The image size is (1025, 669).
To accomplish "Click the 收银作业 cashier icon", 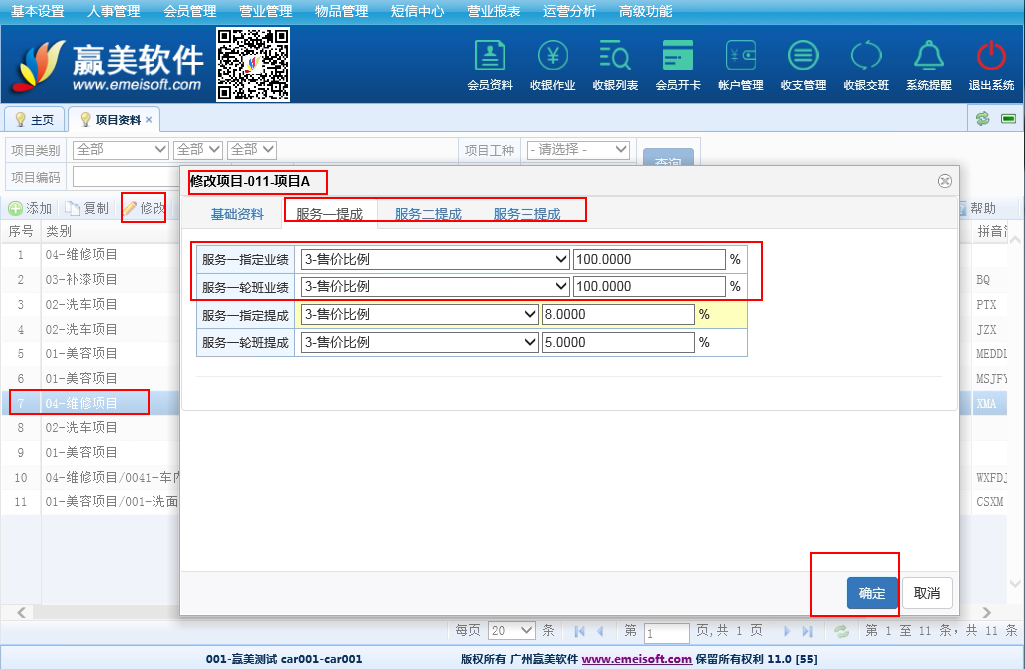I will tap(552, 56).
